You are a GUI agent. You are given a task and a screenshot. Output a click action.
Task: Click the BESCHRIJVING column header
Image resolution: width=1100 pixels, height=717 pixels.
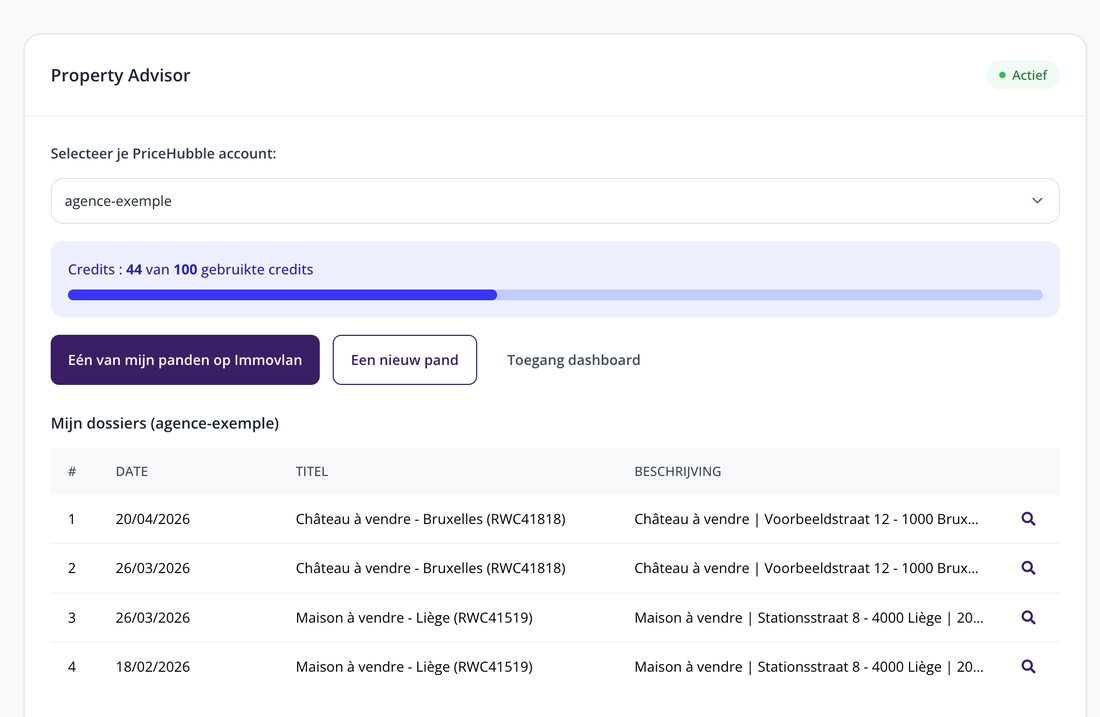click(x=678, y=471)
